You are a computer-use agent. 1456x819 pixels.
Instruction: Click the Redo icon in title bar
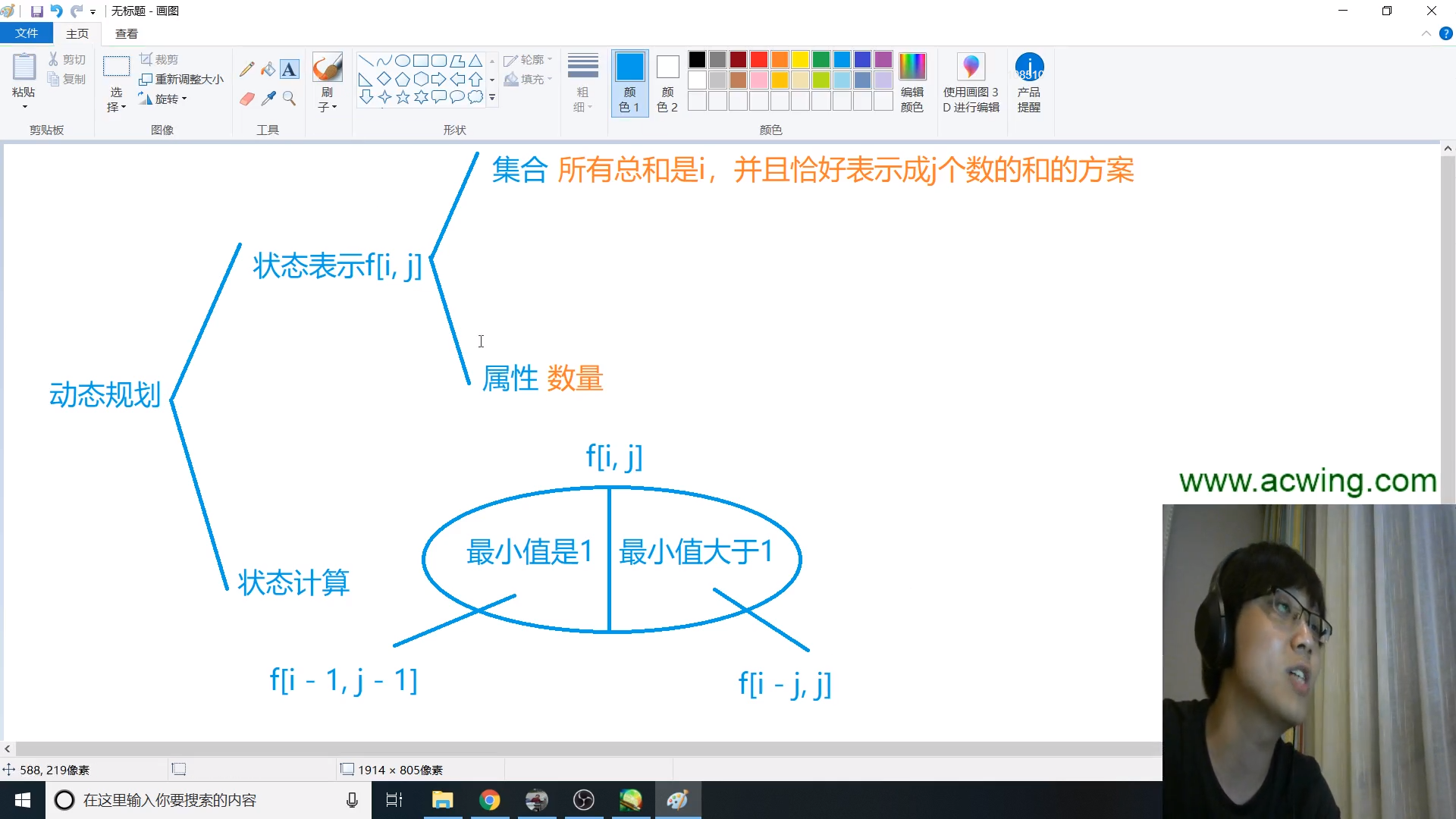[x=77, y=11]
